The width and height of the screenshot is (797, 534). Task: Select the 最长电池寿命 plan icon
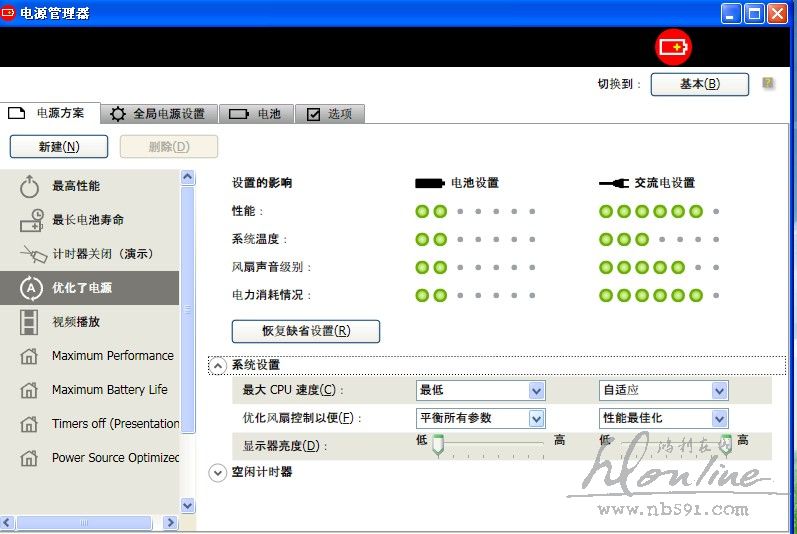31,220
